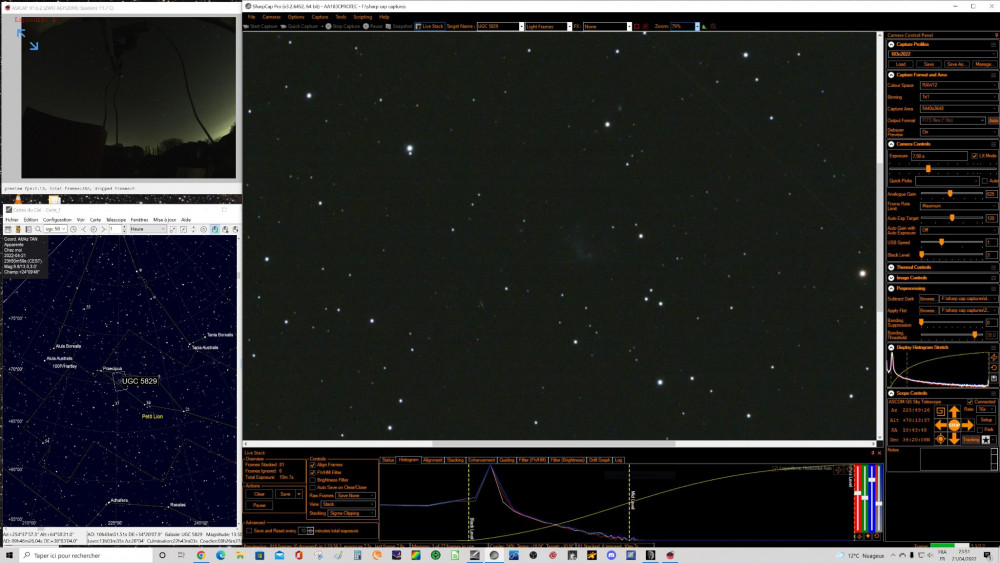Viewport: 1000px width, 563px height.
Task: Toggle the Align Frames checkbox
Action: (312, 465)
